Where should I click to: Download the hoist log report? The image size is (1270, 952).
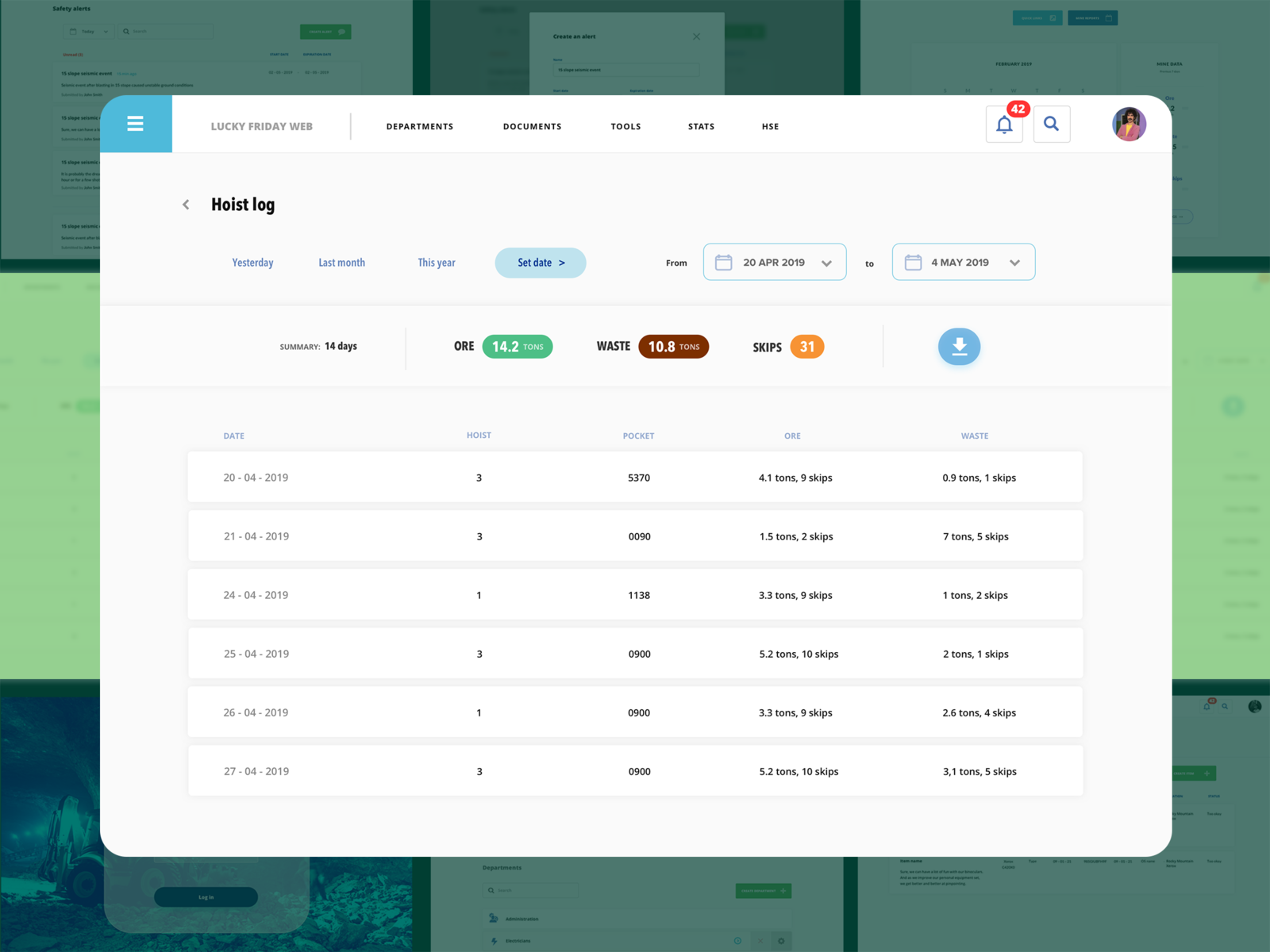click(x=959, y=347)
